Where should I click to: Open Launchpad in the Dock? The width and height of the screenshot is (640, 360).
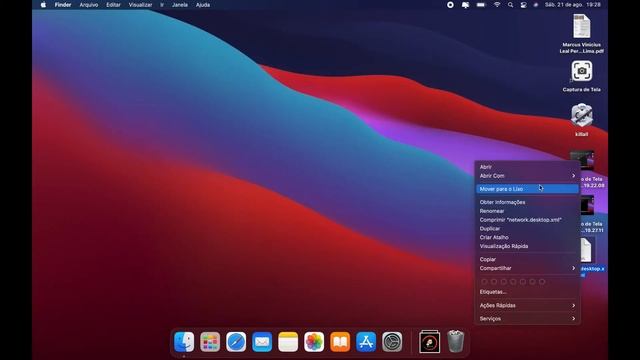click(x=210, y=342)
